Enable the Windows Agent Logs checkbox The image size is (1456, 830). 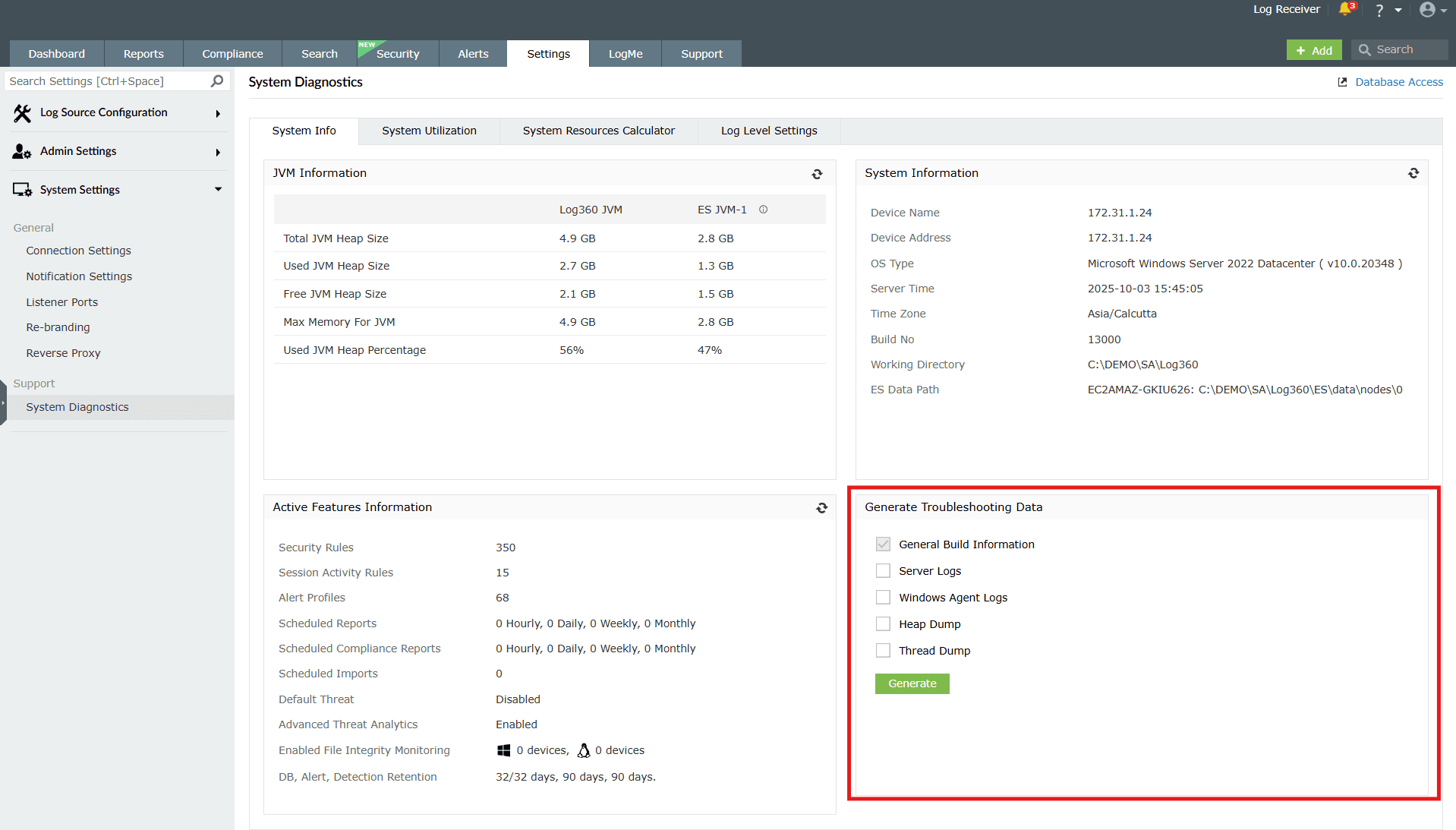883,598
